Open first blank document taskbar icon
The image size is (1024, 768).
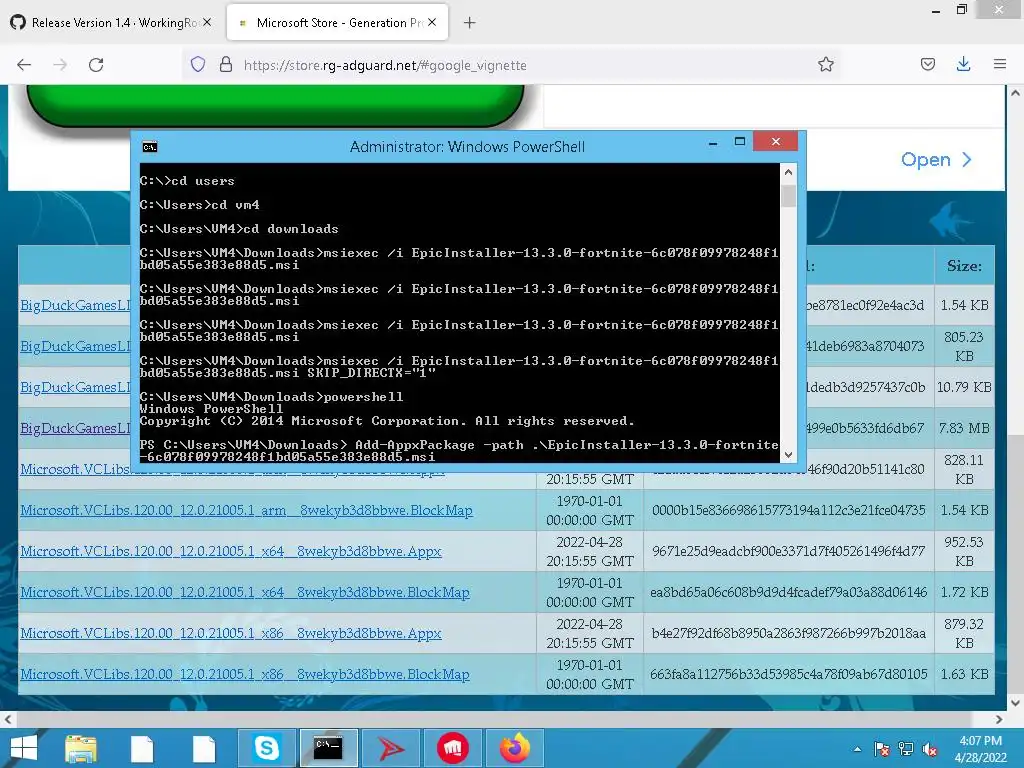[142, 748]
